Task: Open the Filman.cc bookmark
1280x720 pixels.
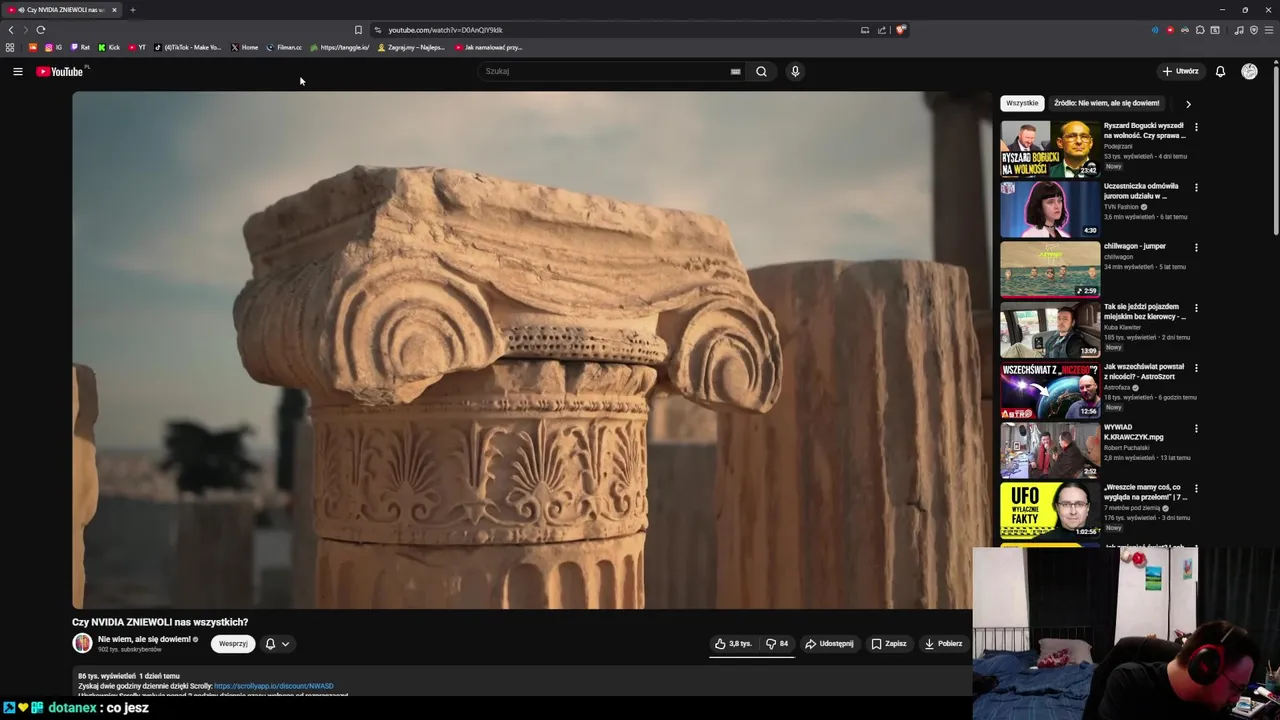Action: 284,47
